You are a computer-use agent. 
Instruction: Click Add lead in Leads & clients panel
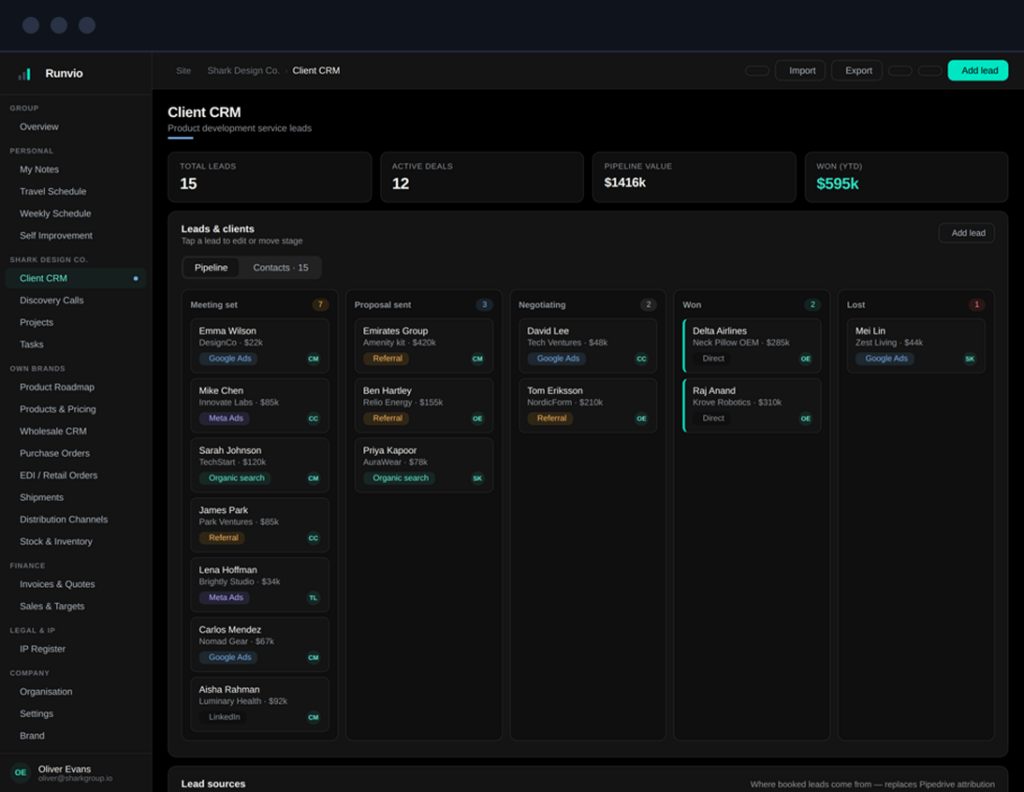coord(967,233)
